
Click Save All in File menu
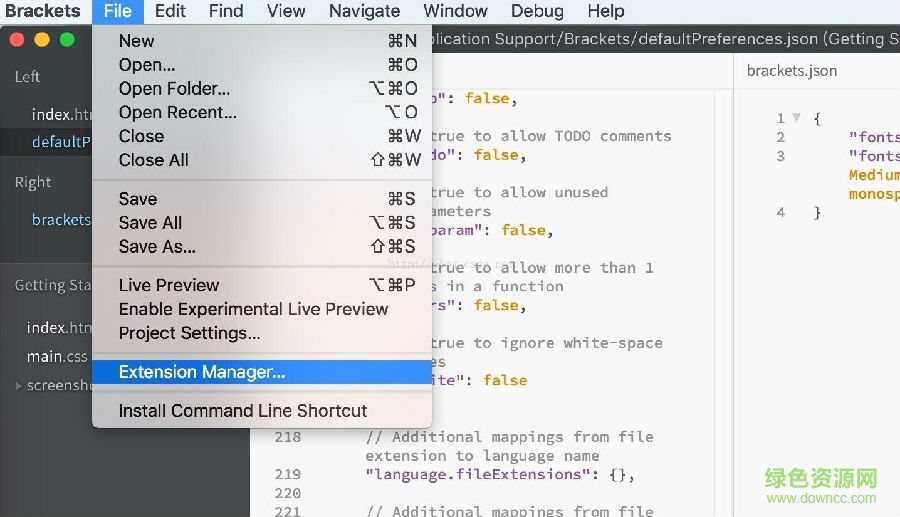[150, 222]
